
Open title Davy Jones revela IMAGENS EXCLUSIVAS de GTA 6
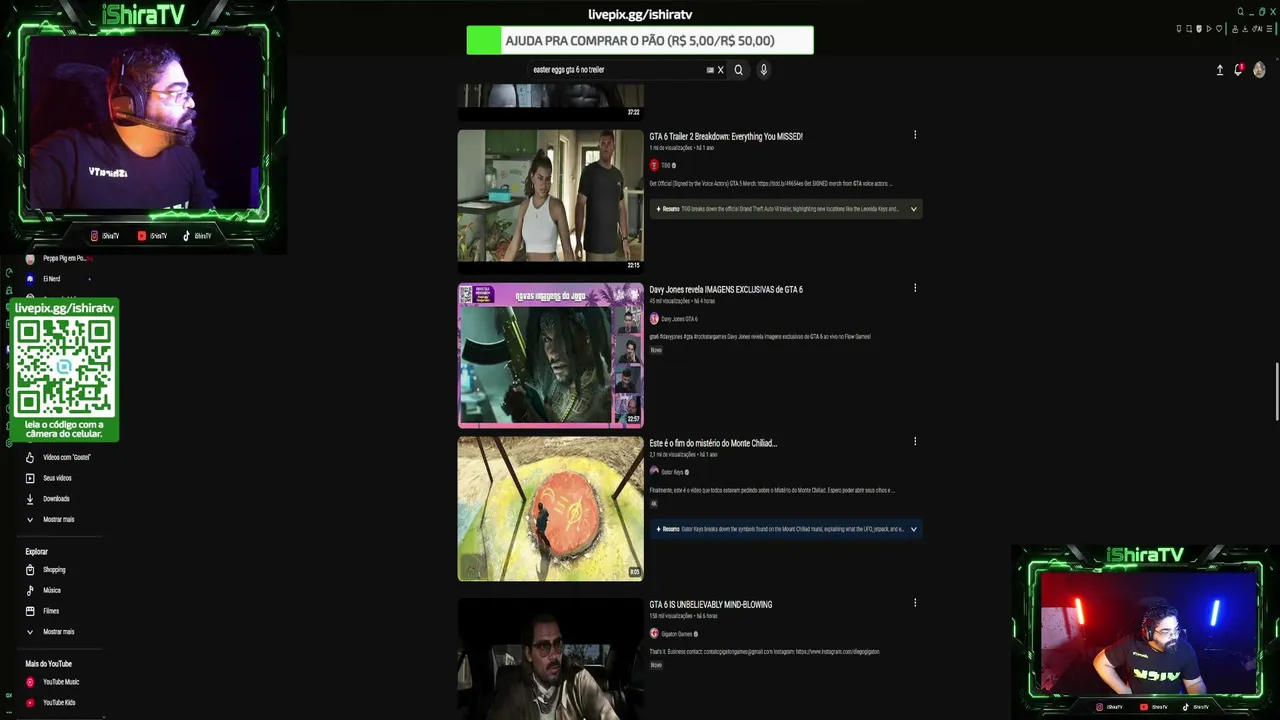point(726,290)
